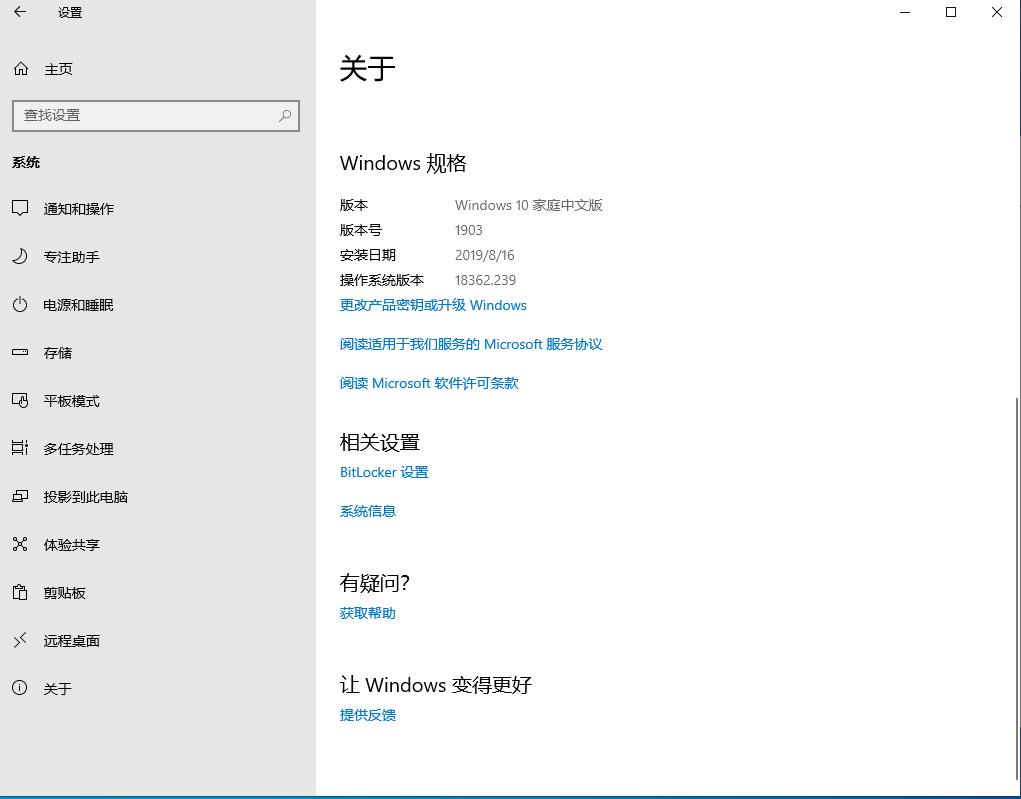Open the Microsoft 服务协议 link
The width and height of the screenshot is (1021, 799).
pyautogui.click(x=471, y=344)
